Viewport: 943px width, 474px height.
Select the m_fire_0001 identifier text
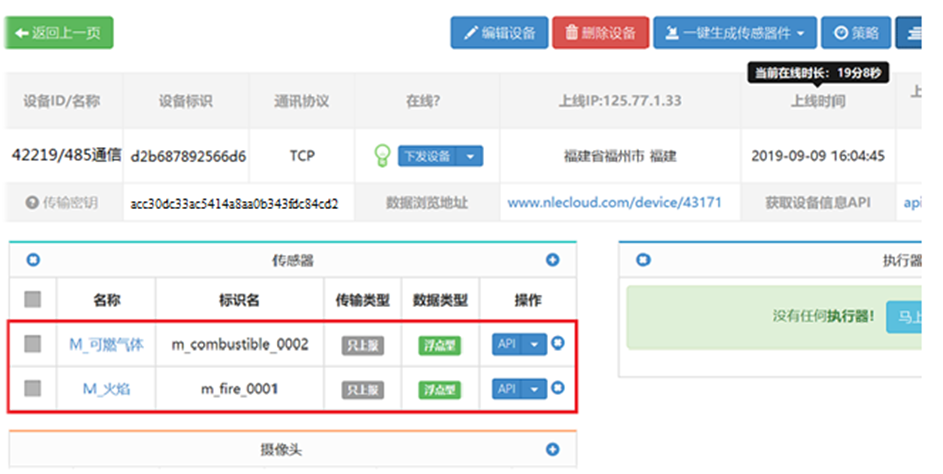(x=239, y=389)
